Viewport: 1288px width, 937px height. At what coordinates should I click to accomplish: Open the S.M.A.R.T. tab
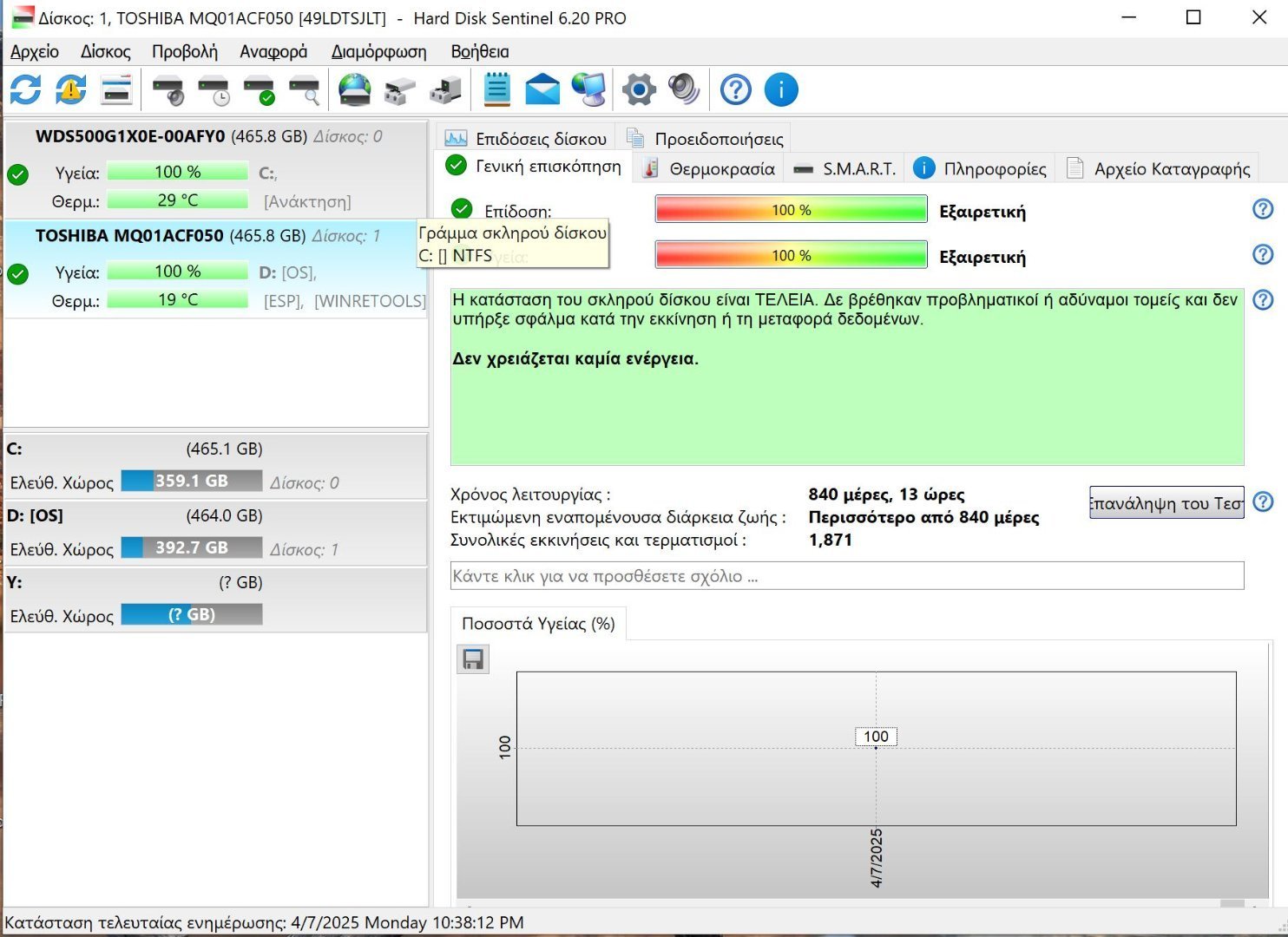[x=844, y=168]
